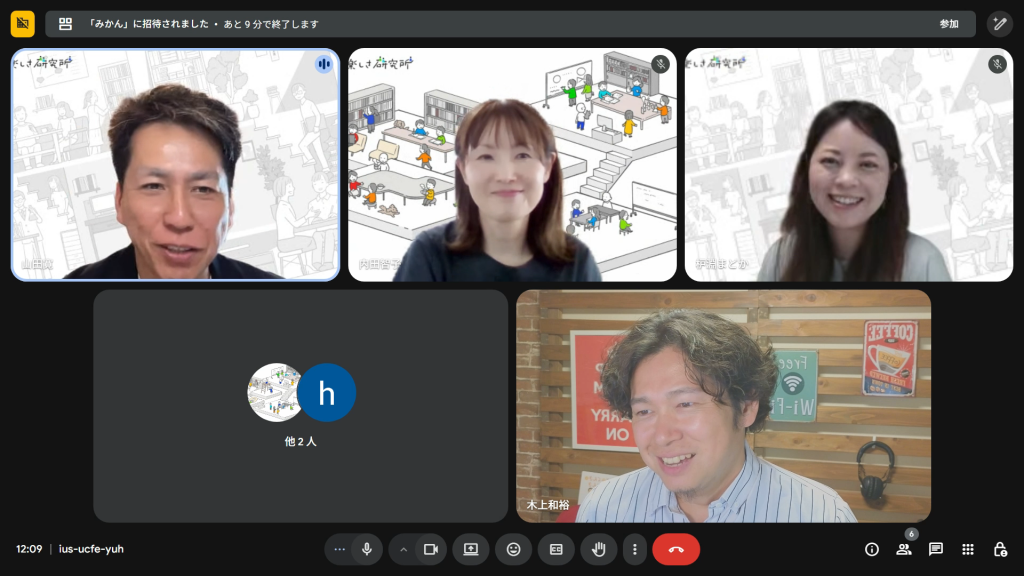
Task: Send an emoji reaction
Action: coord(514,549)
